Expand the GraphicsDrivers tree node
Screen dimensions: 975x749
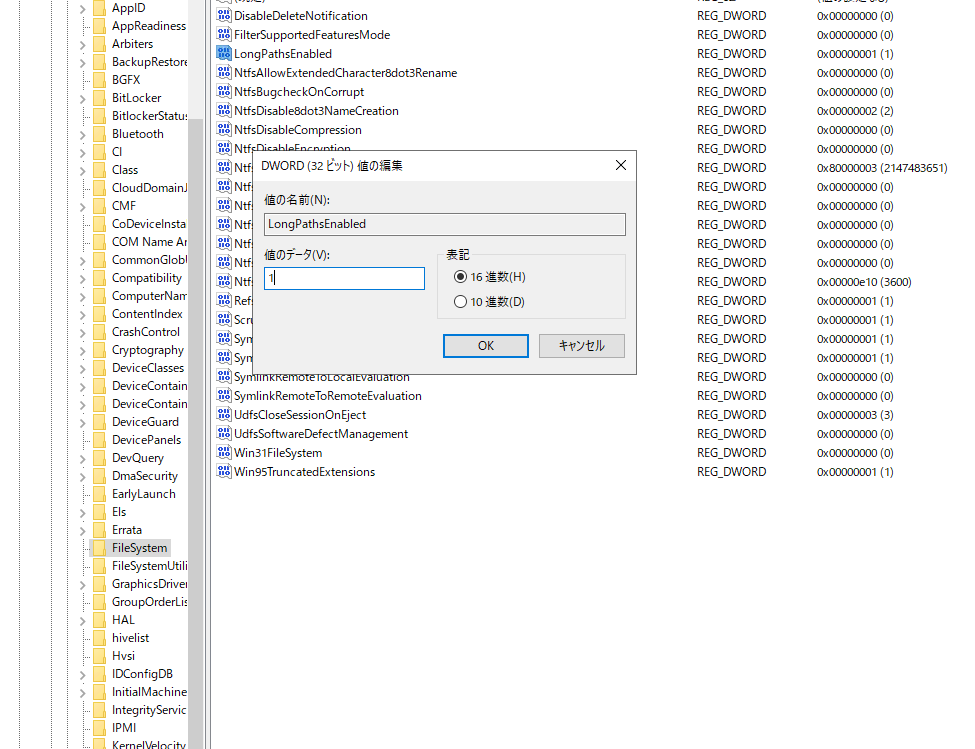coord(83,585)
